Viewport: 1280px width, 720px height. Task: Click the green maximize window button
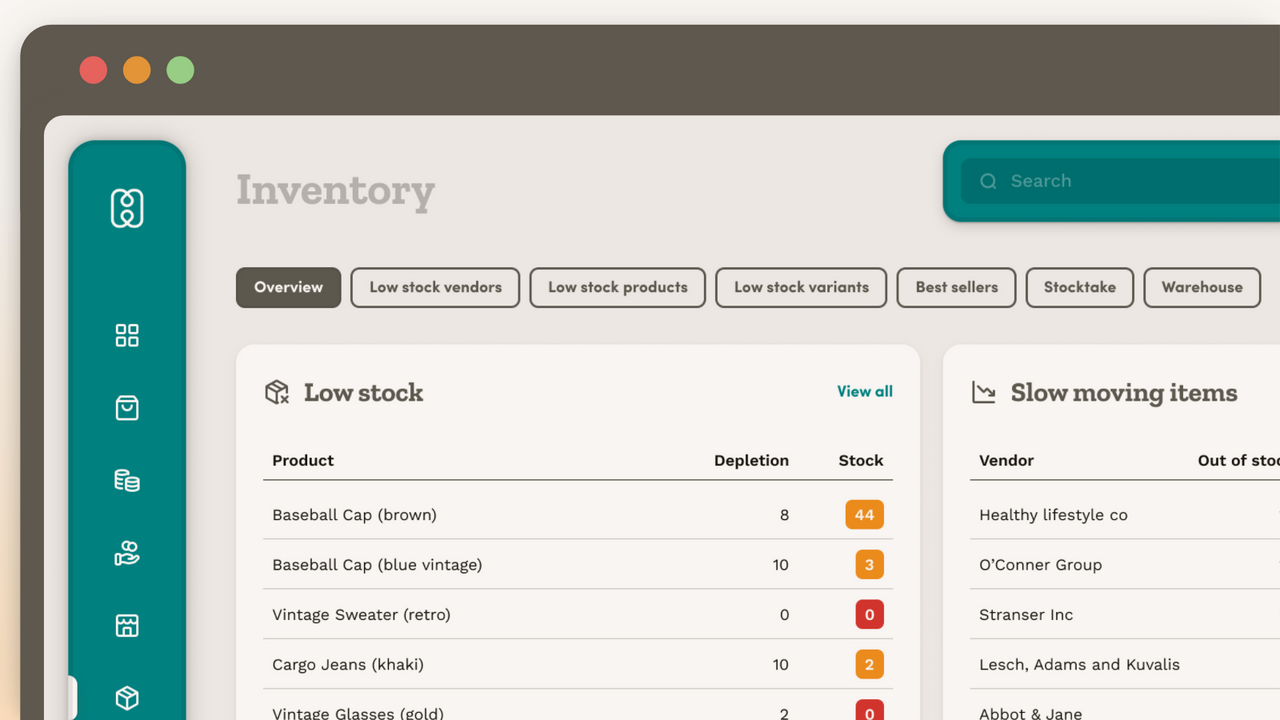tap(180, 70)
